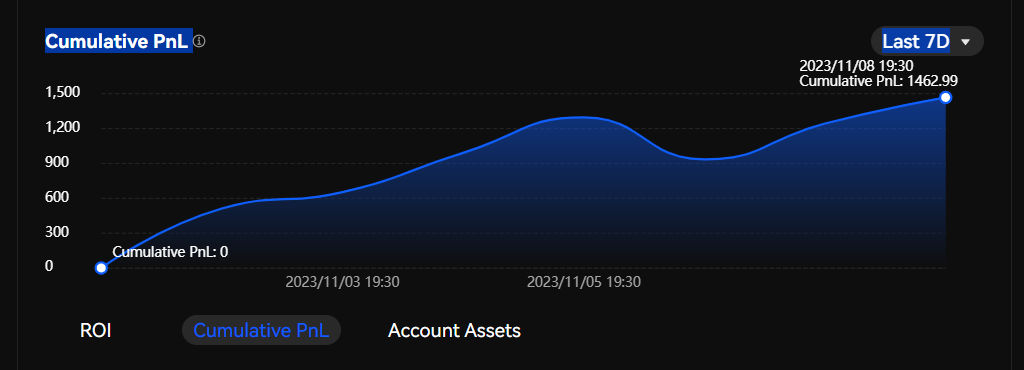Click the 'Cumulative PnL: 1462.99' tooltip text
1024x370 pixels.
878,81
